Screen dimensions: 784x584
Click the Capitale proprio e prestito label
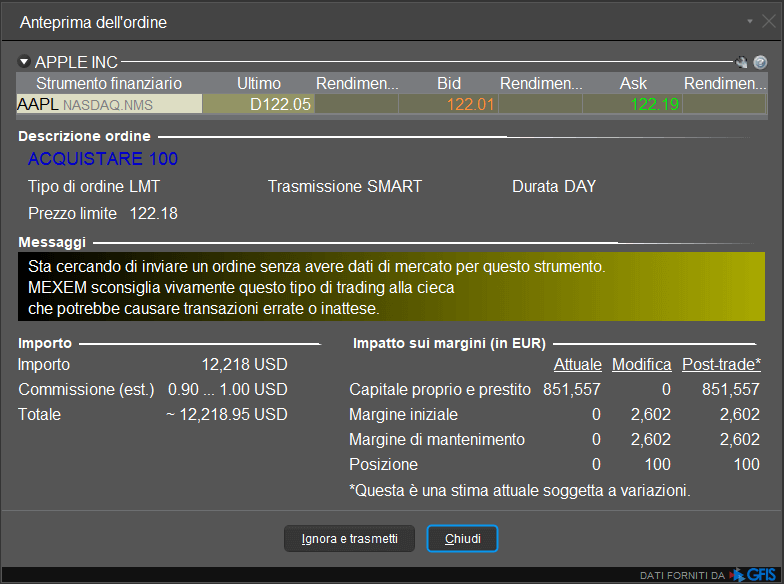[x=440, y=390]
